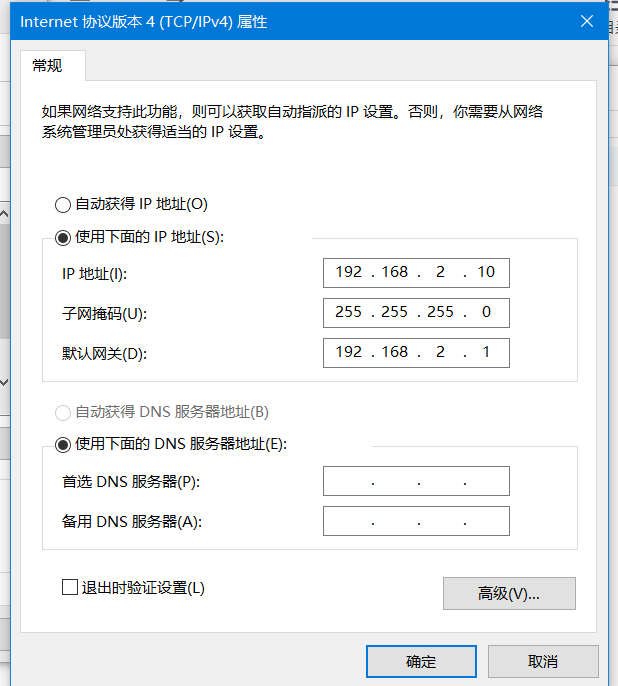Cancel with the 取消 button
This screenshot has width=618, height=686.
pyautogui.click(x=543, y=662)
